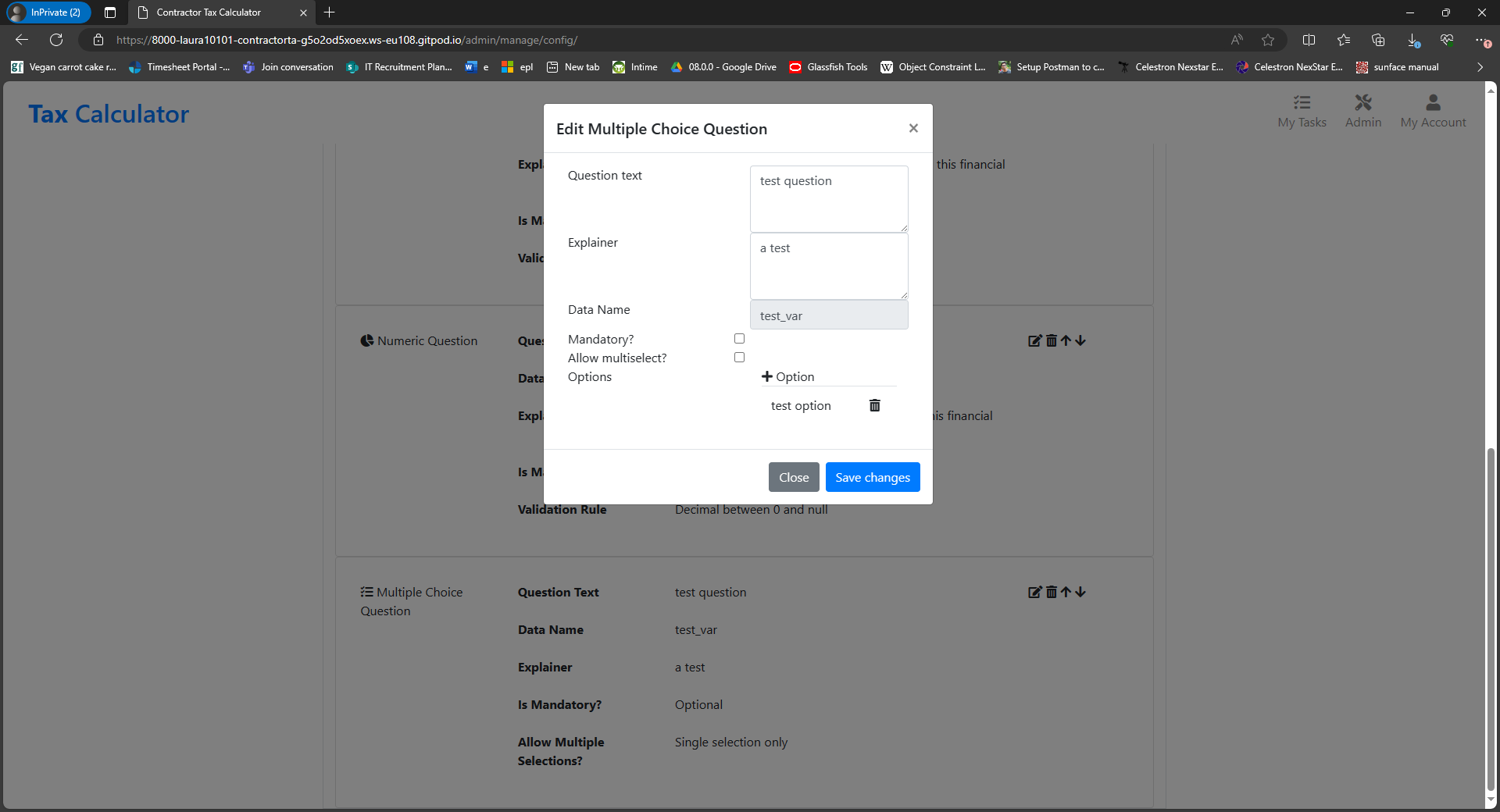This screenshot has width=1500, height=812.
Task: Open the 'New tab' bookmark
Action: (x=573, y=67)
